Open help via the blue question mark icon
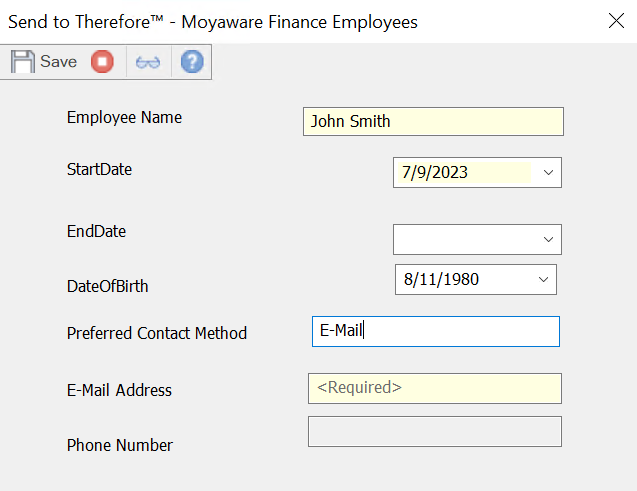The width and height of the screenshot is (637, 491). 192,62
